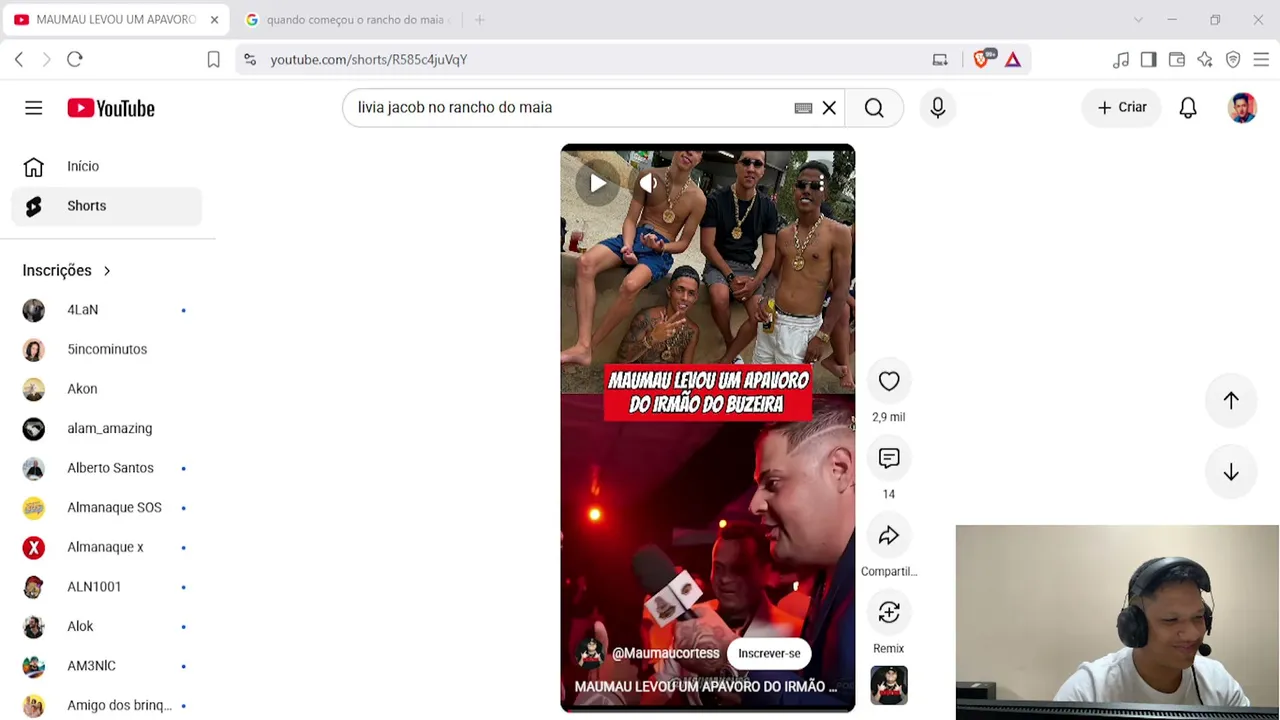This screenshot has width=1280, height=720.
Task: Open Início in the sidebar
Action: point(107,166)
